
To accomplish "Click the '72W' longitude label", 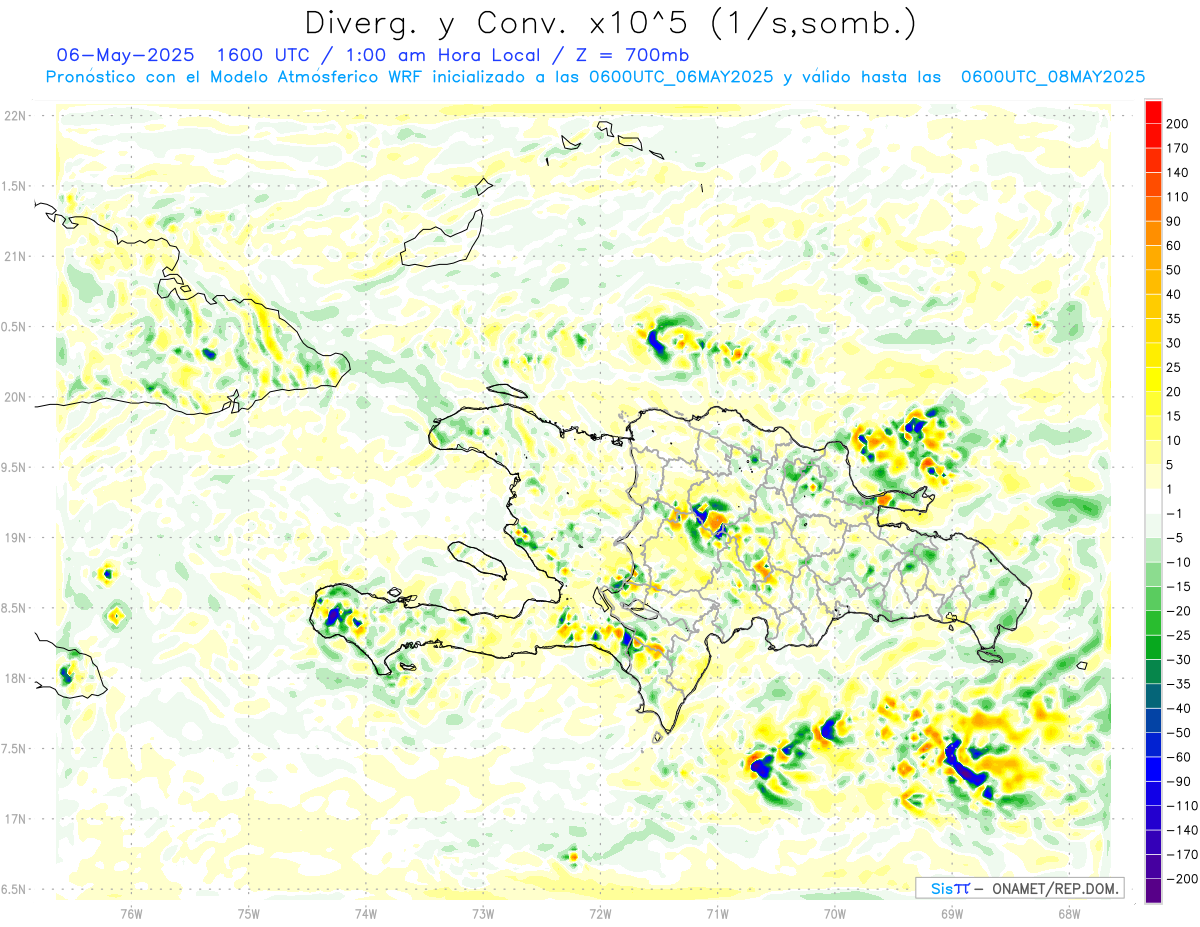I will click(600, 913).
